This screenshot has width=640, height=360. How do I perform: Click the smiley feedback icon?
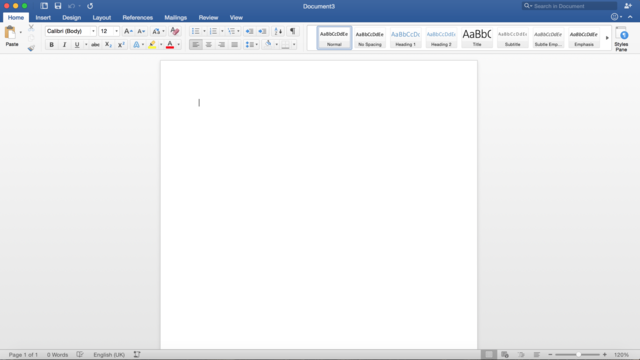pos(614,17)
